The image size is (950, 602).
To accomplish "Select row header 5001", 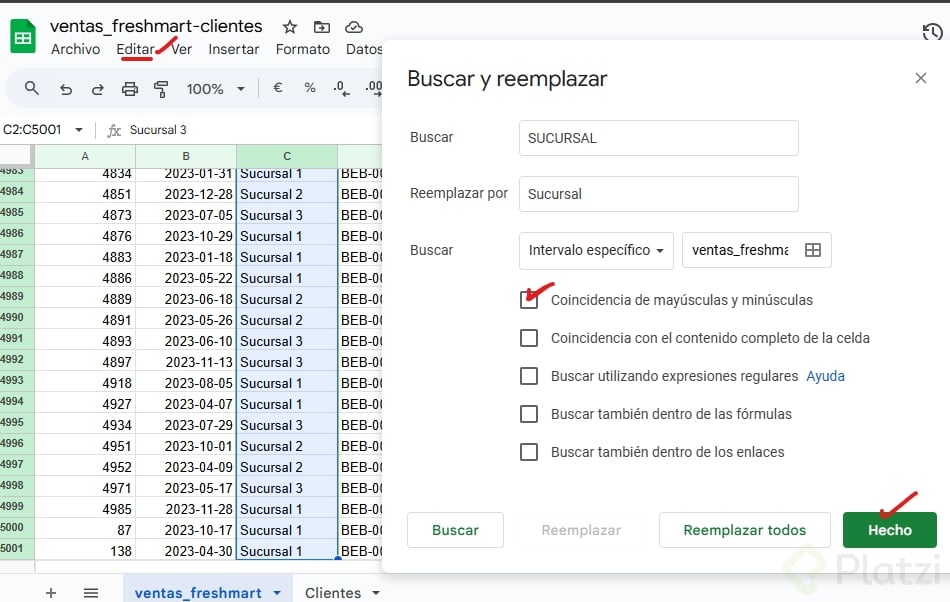I will tap(16, 548).
